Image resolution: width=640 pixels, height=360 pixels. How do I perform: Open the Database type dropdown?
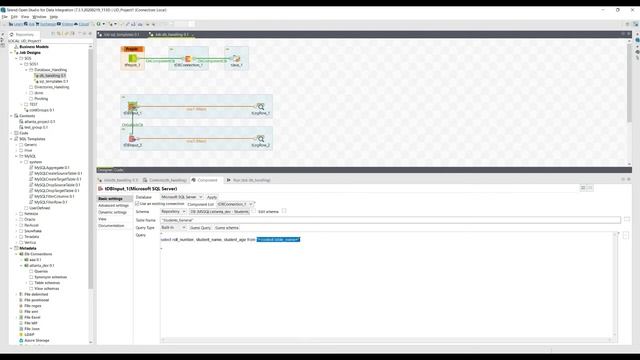pyautogui.click(x=182, y=197)
